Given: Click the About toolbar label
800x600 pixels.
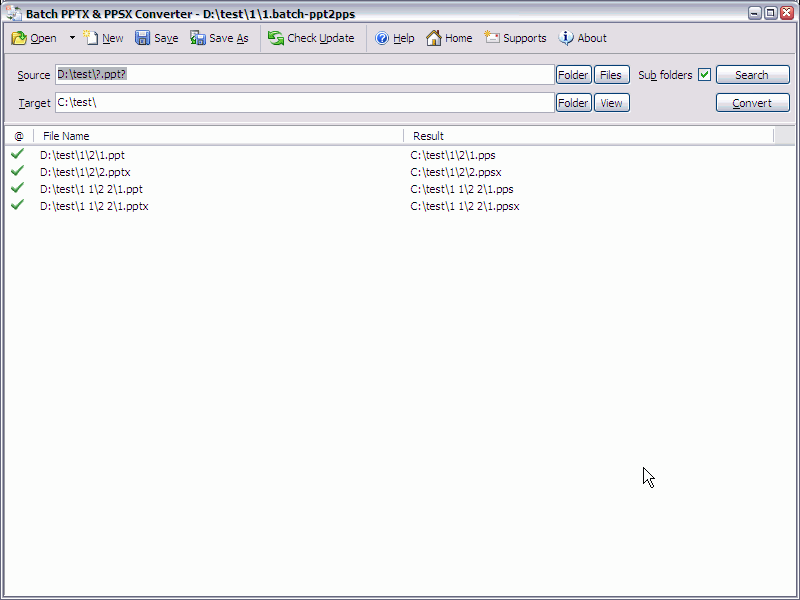Looking at the screenshot, I should 592,38.
